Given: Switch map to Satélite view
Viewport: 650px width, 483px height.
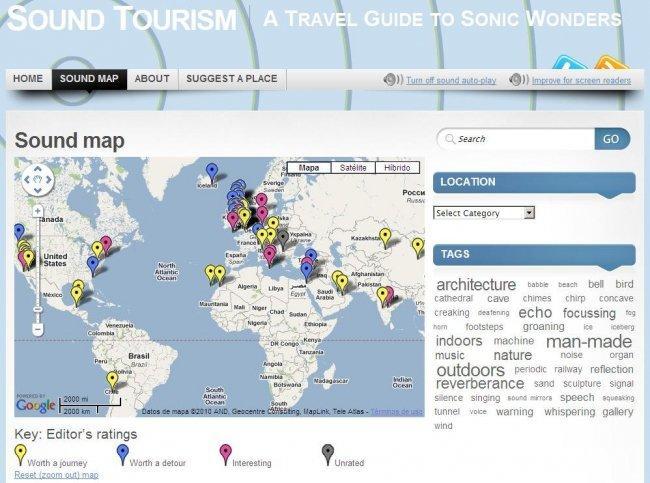Looking at the screenshot, I should point(353,167).
